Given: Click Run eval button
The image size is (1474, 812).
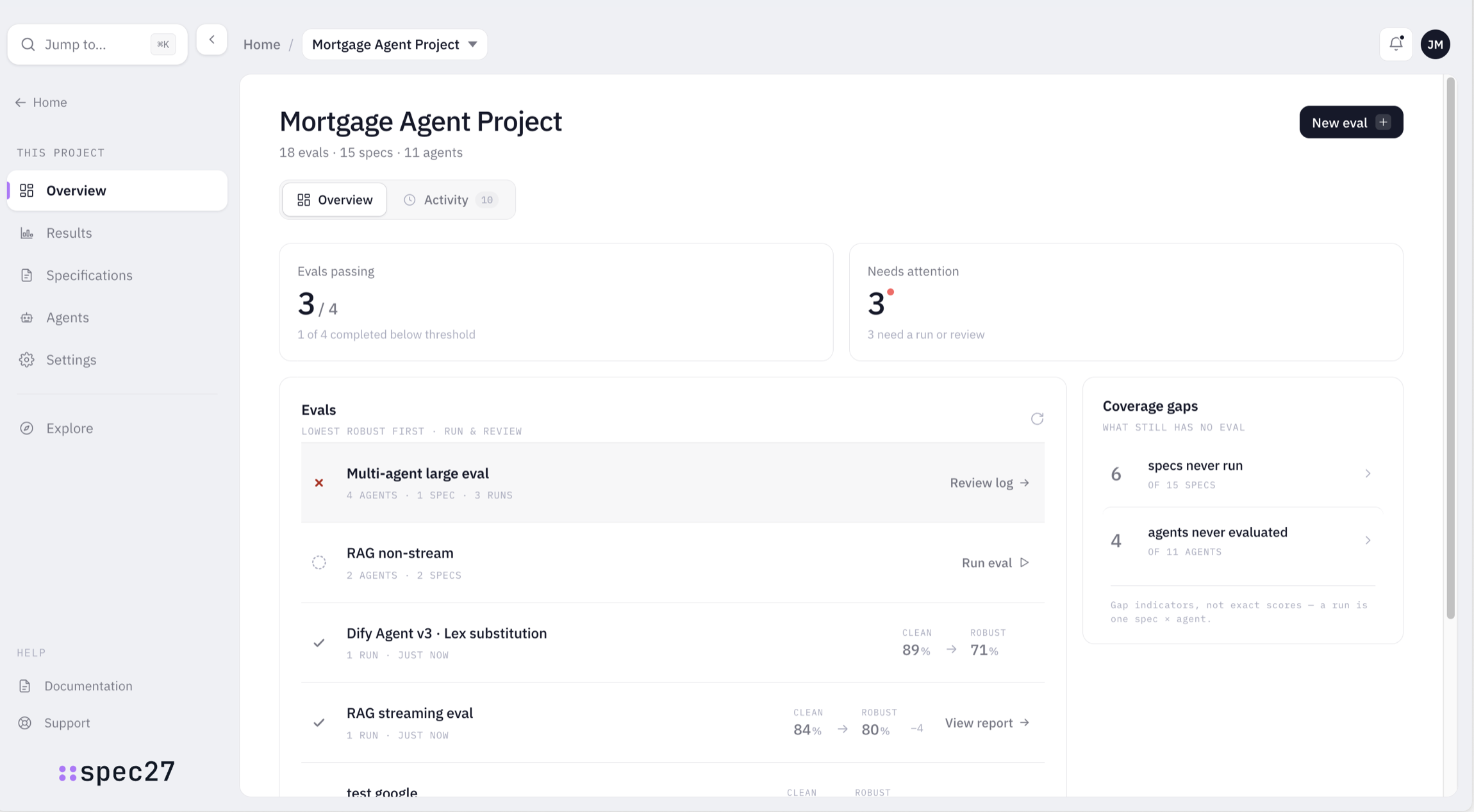Looking at the screenshot, I should pyautogui.click(x=995, y=563).
